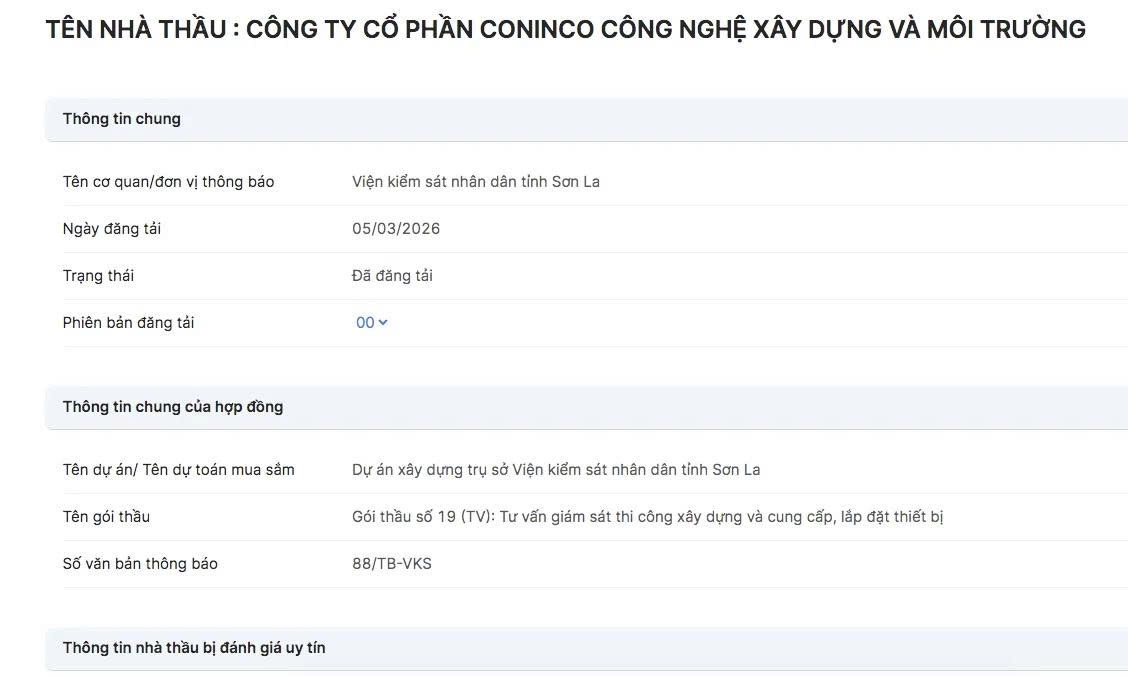1128x676 pixels.
Task: Expand Thông tin nhà thầu bị đánh giá uy tín
Action: (586, 648)
